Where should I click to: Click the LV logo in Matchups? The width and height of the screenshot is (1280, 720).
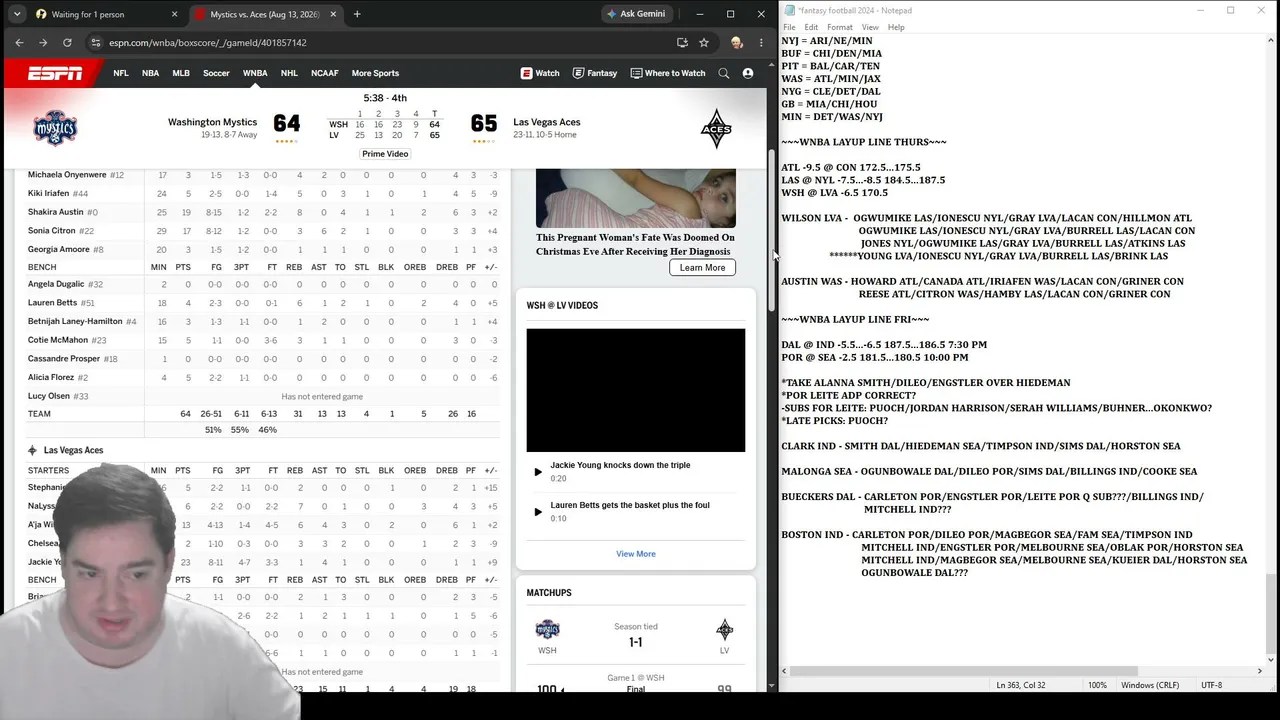725,629
